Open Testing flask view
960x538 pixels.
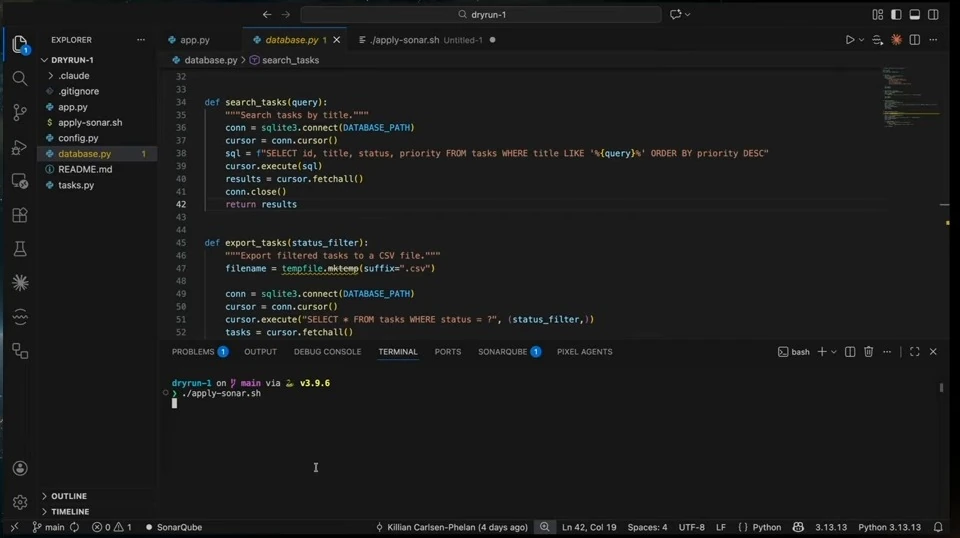(20, 248)
